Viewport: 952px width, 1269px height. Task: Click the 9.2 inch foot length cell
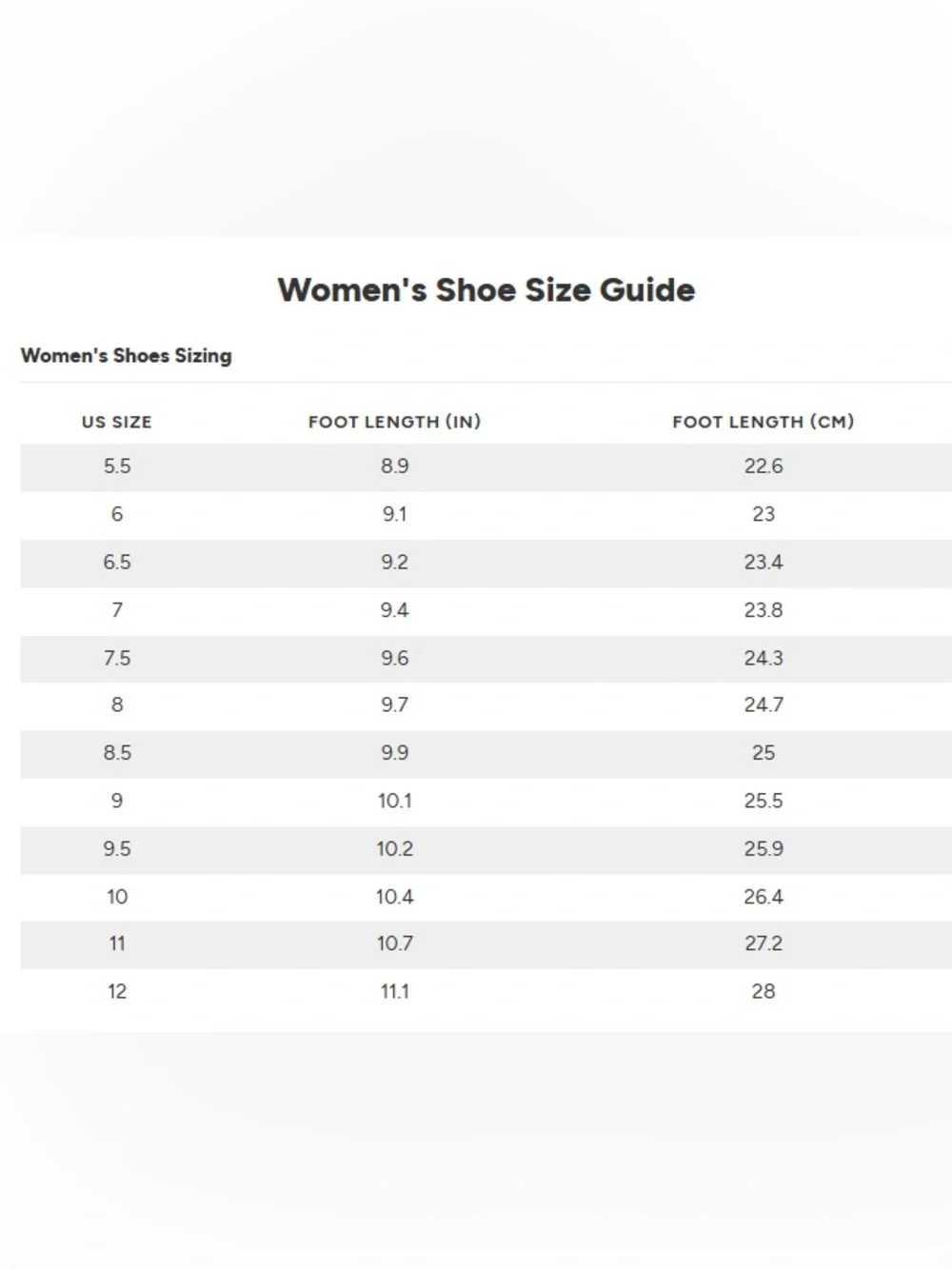[x=394, y=562]
